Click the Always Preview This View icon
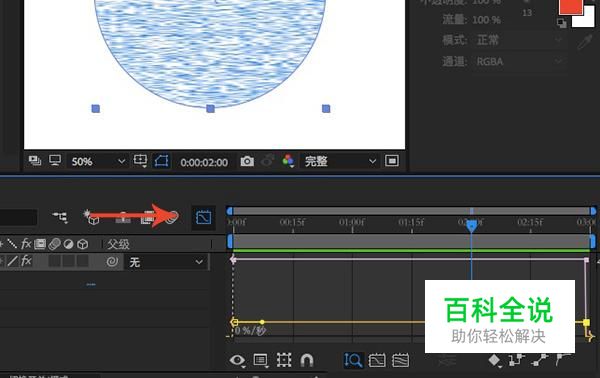 point(35,161)
